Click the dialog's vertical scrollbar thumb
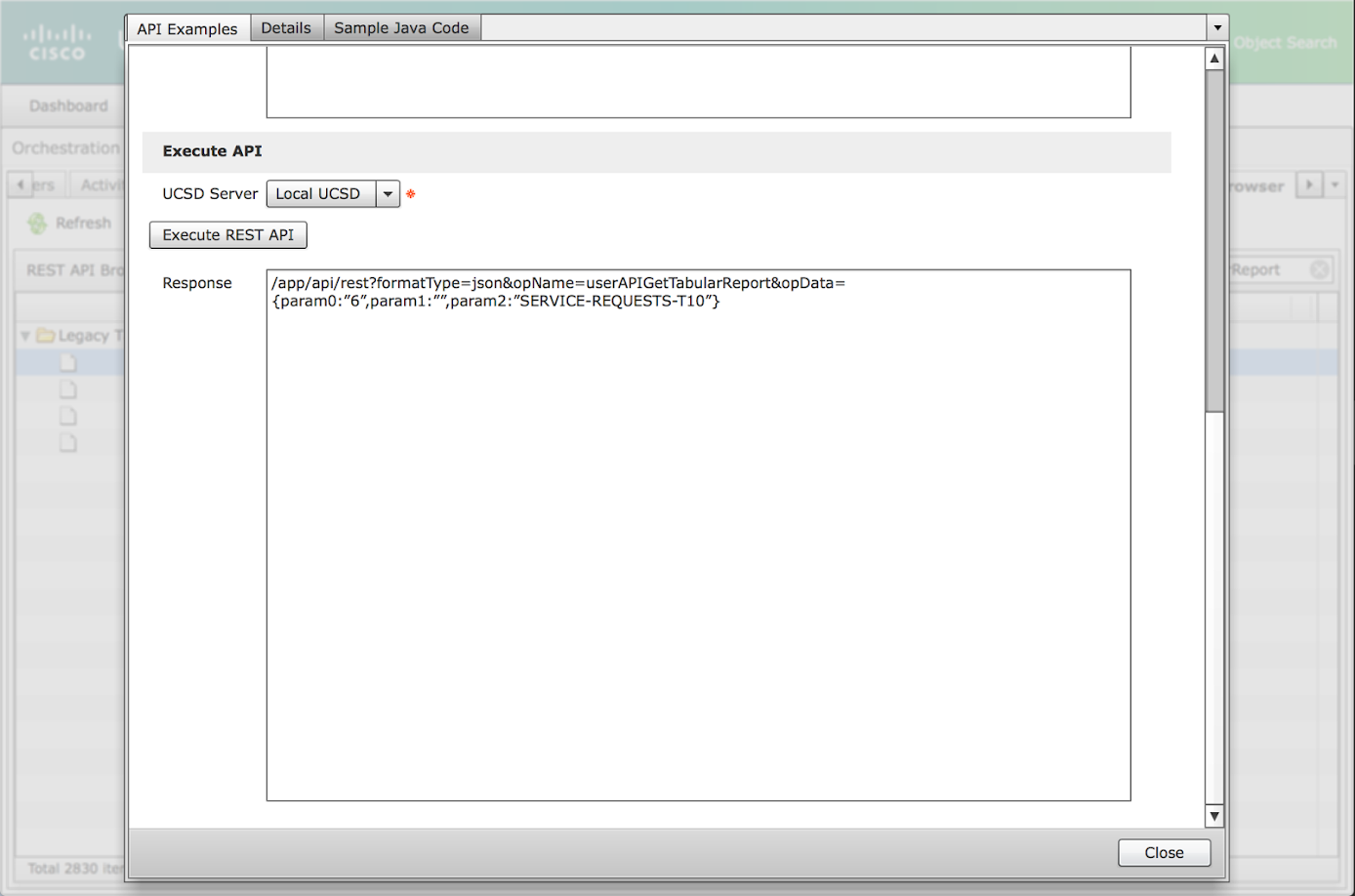This screenshot has width=1355, height=896. coord(1214,239)
